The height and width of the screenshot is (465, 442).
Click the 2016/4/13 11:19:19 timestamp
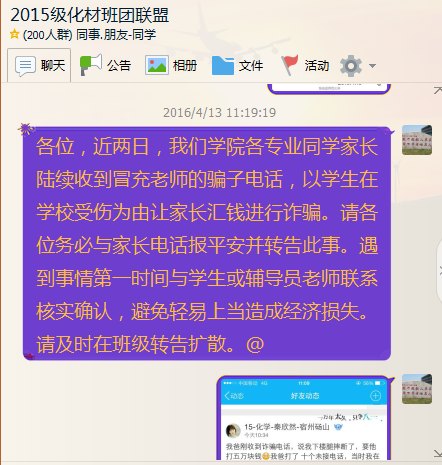(219, 113)
